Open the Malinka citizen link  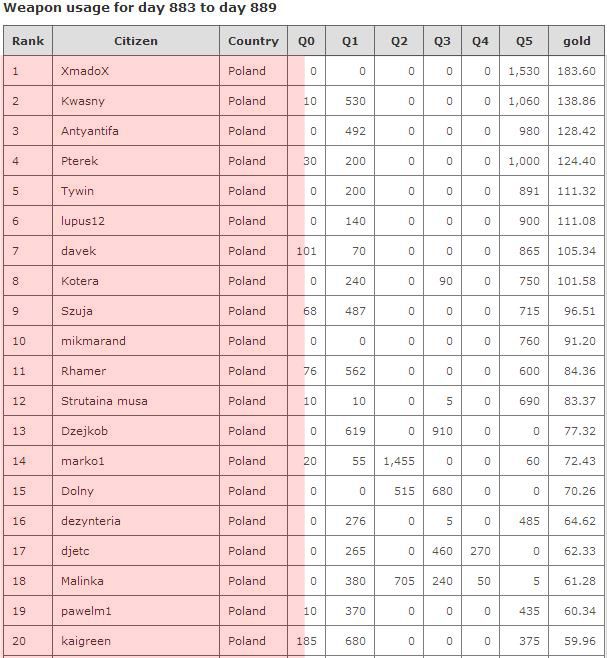(82, 581)
